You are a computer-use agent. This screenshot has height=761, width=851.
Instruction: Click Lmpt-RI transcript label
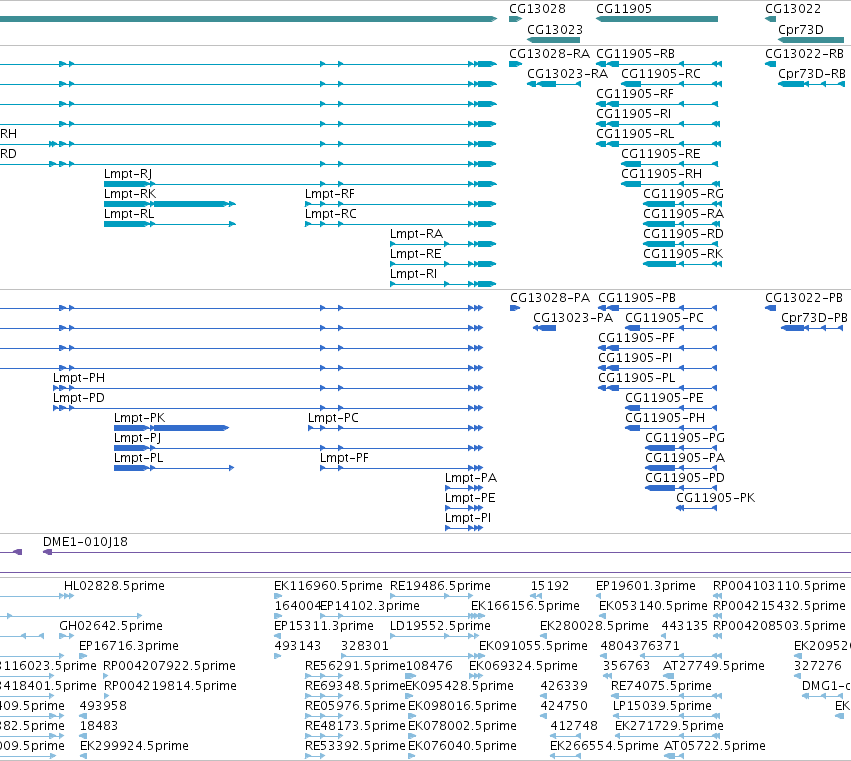click(x=413, y=275)
